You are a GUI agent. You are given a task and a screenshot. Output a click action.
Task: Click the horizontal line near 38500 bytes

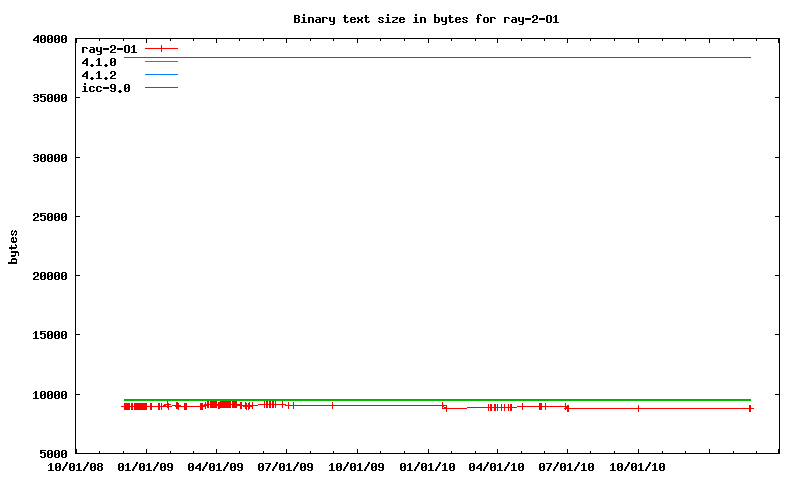(x=450, y=58)
